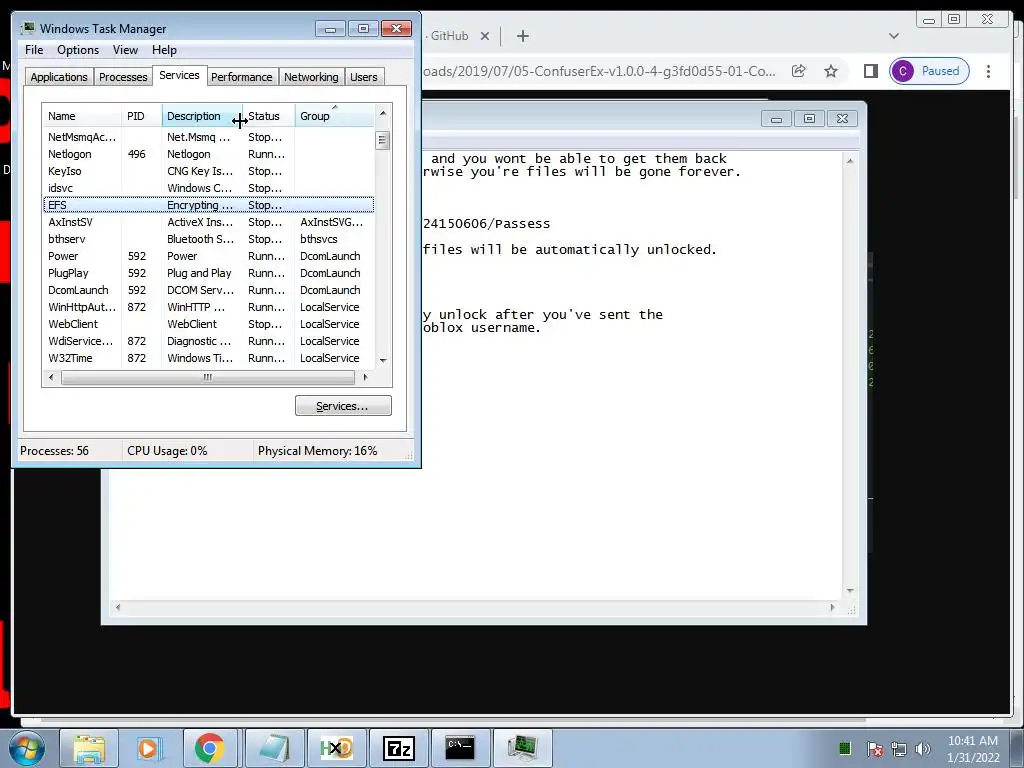Viewport: 1024px width, 768px height.
Task: Select the idsvc service row
Action: (208, 188)
